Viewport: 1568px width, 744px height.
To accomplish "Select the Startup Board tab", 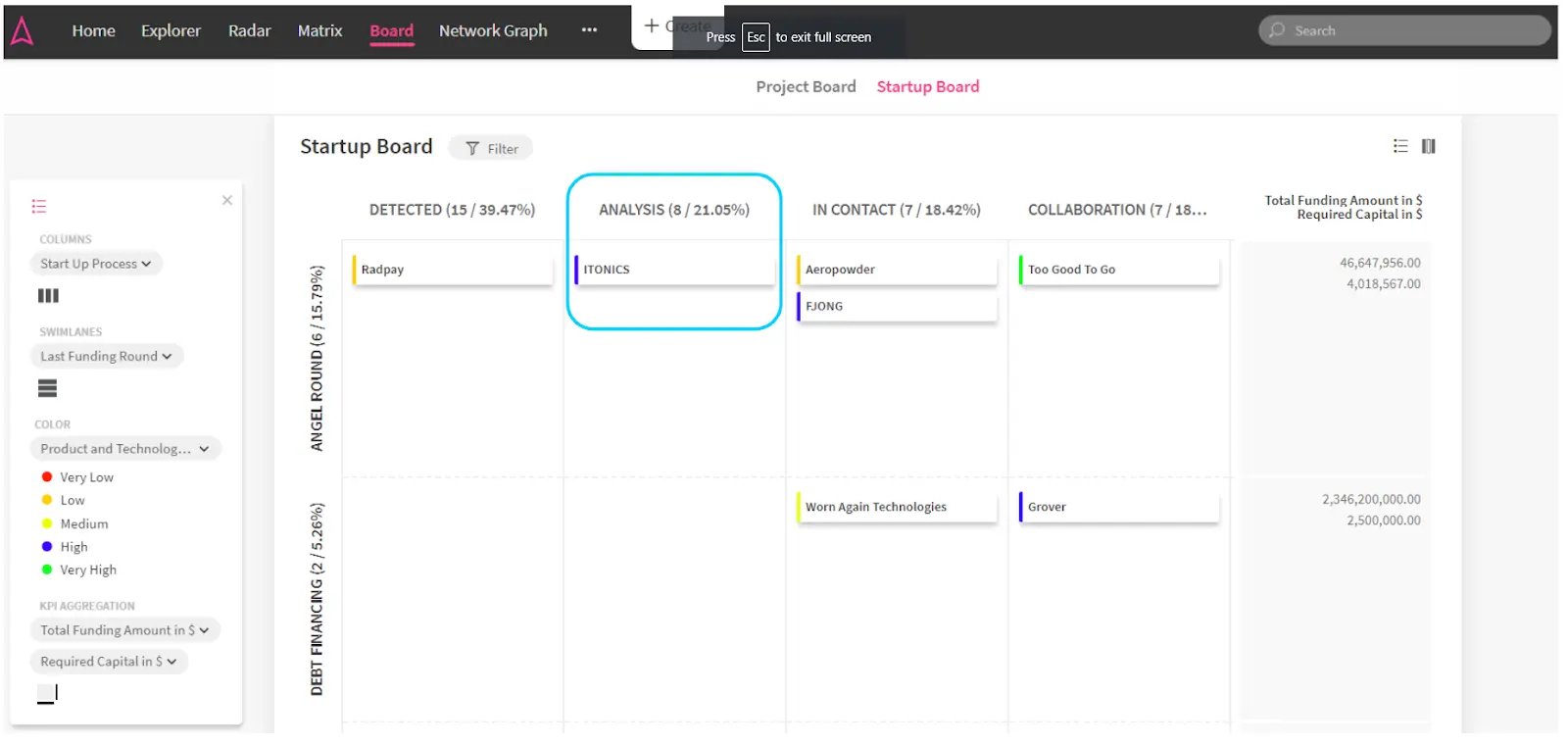I will [x=927, y=86].
